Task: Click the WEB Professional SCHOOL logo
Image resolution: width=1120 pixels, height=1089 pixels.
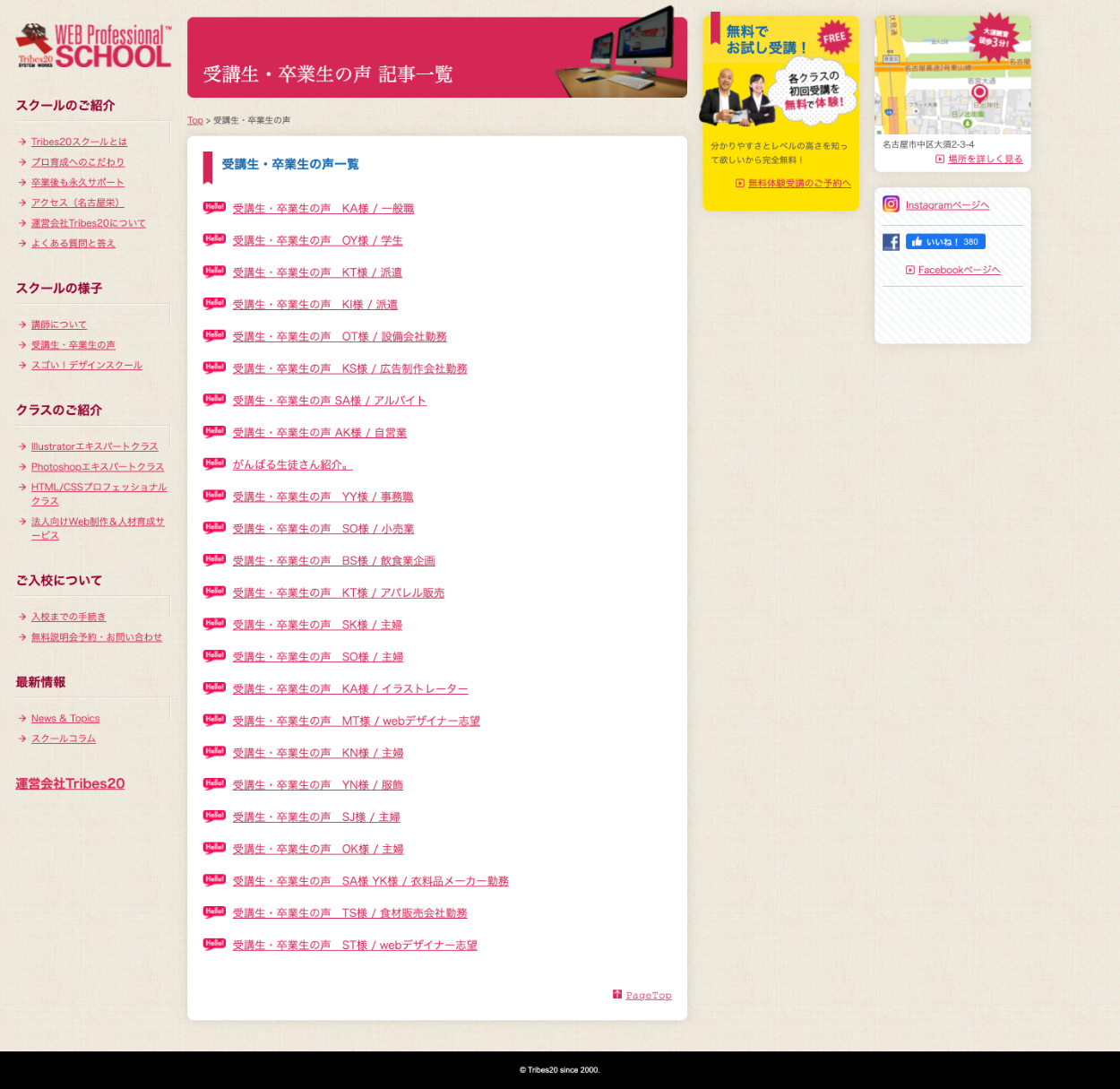Action: (x=94, y=47)
